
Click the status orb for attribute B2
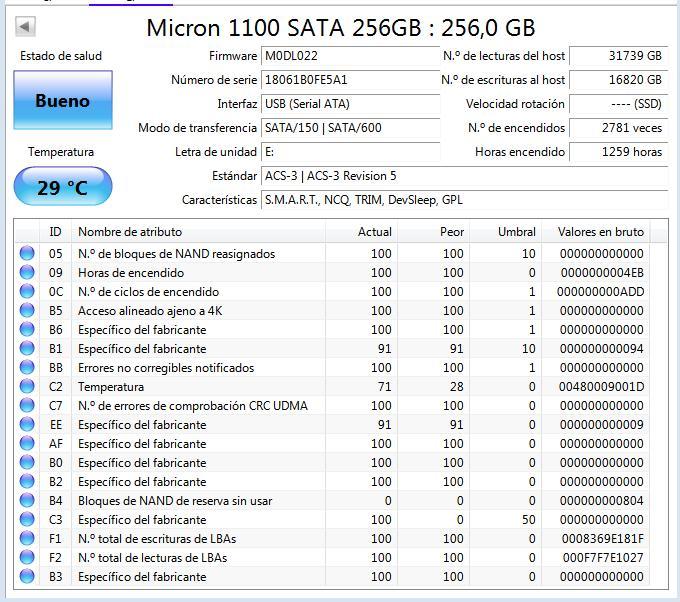tap(27, 481)
